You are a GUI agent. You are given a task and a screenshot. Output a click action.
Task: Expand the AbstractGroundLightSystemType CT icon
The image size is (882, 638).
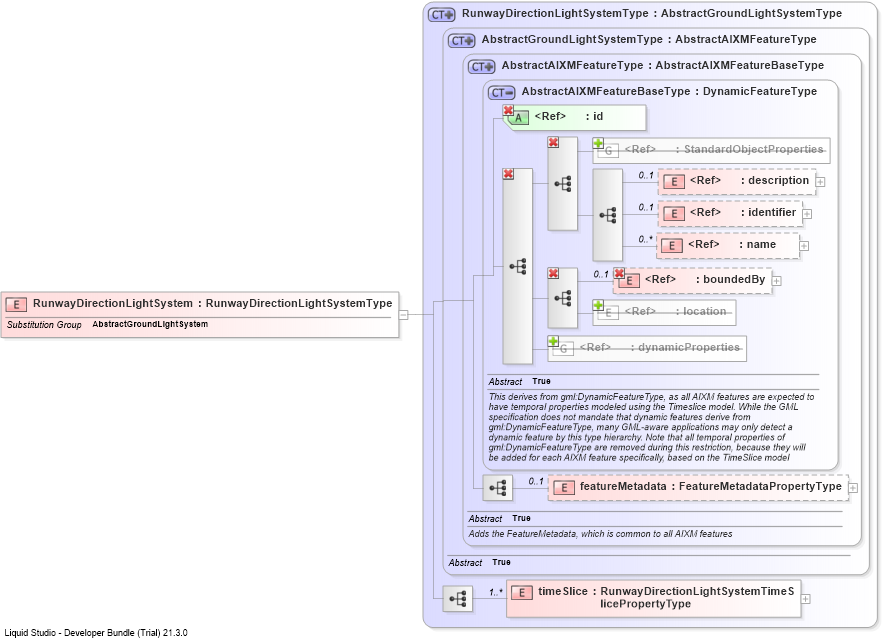461,41
